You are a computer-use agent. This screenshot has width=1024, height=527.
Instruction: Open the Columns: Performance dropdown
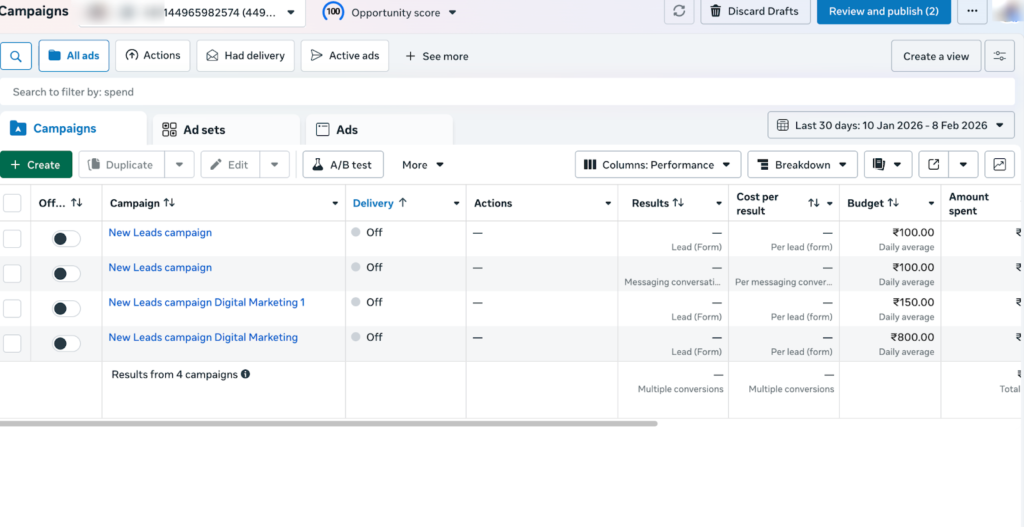658,165
